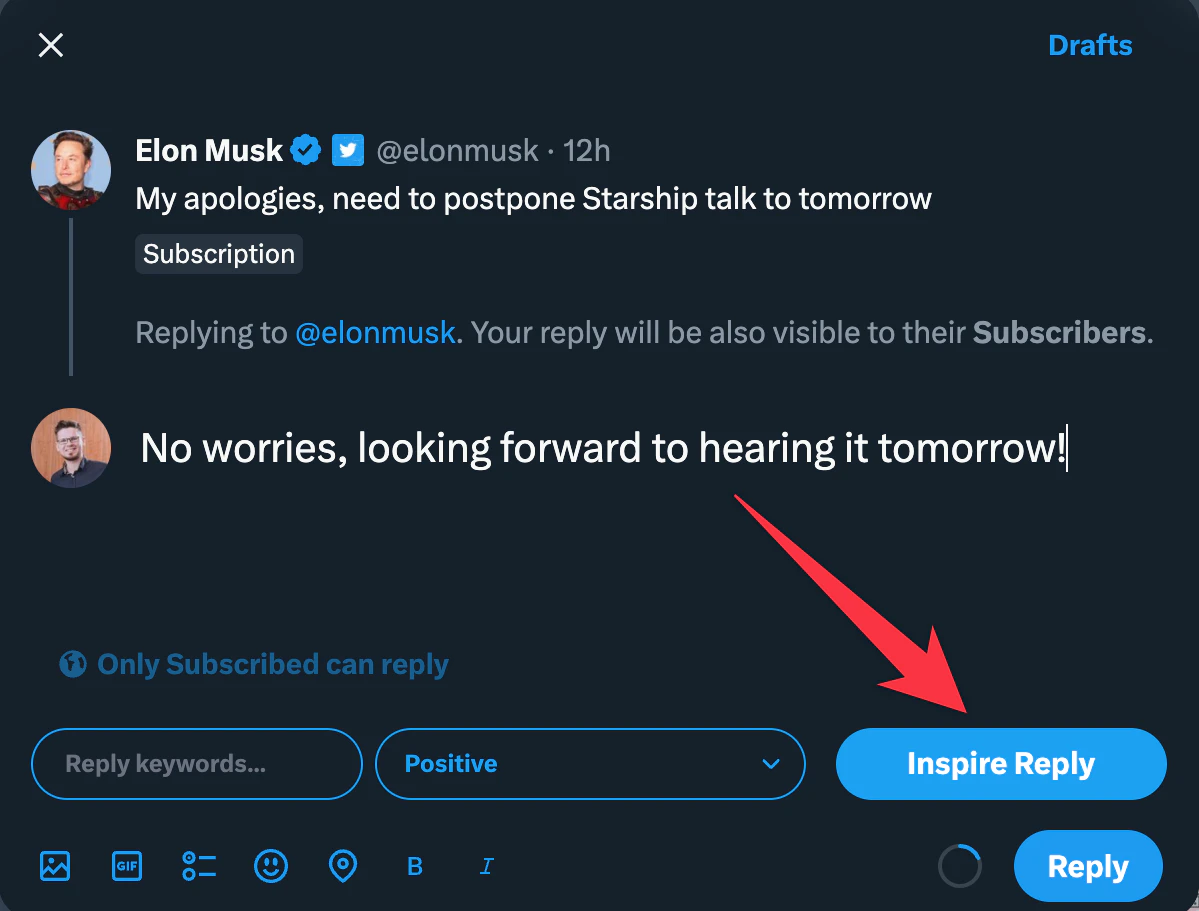Click the Twitter bird badge beside Elon Musk
The height and width of the screenshot is (911, 1199).
[x=347, y=150]
